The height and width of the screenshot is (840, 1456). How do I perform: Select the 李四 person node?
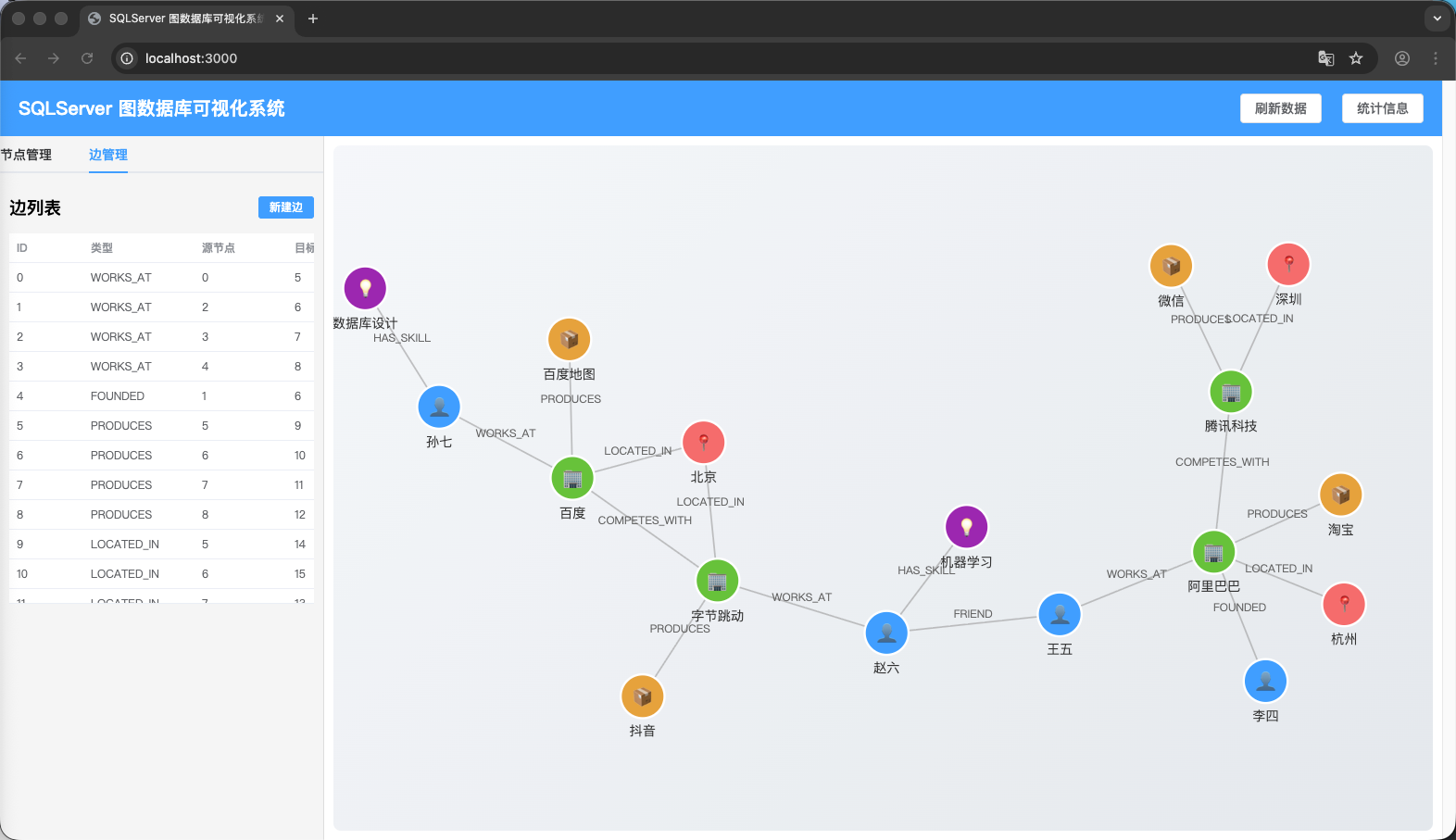tap(1265, 681)
